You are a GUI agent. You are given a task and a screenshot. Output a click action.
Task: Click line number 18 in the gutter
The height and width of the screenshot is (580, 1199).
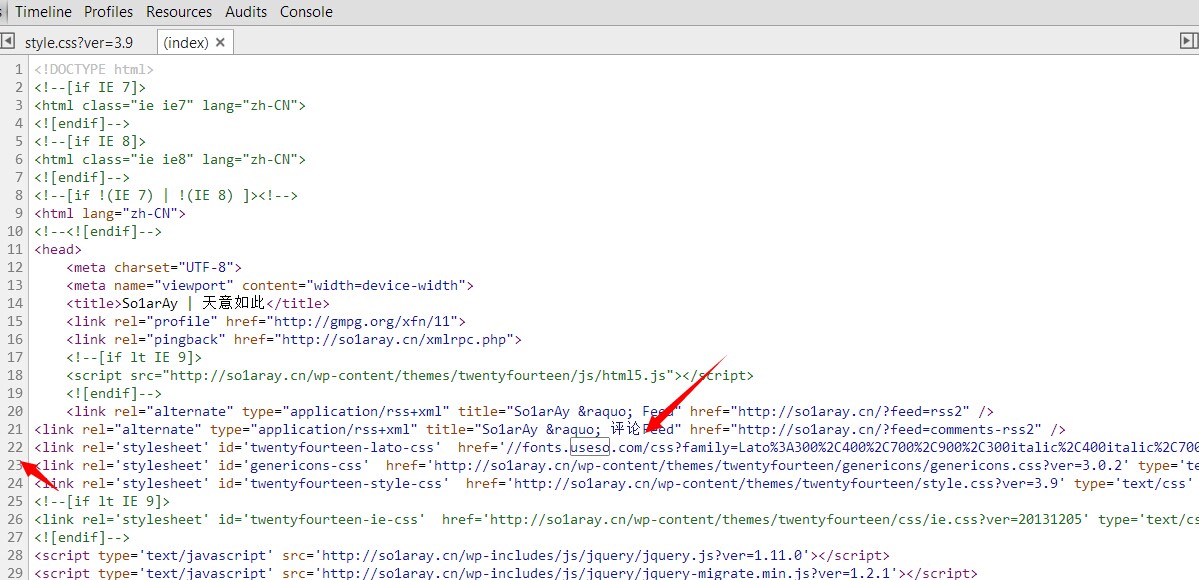[x=15, y=376]
